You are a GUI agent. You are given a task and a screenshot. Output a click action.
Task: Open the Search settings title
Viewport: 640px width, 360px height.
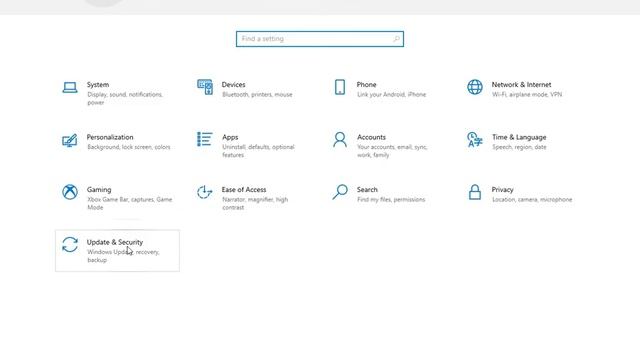click(367, 189)
